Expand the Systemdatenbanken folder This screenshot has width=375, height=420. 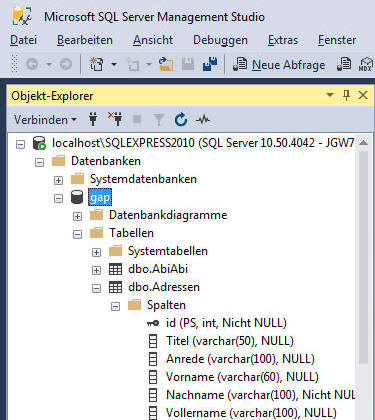pos(58,180)
